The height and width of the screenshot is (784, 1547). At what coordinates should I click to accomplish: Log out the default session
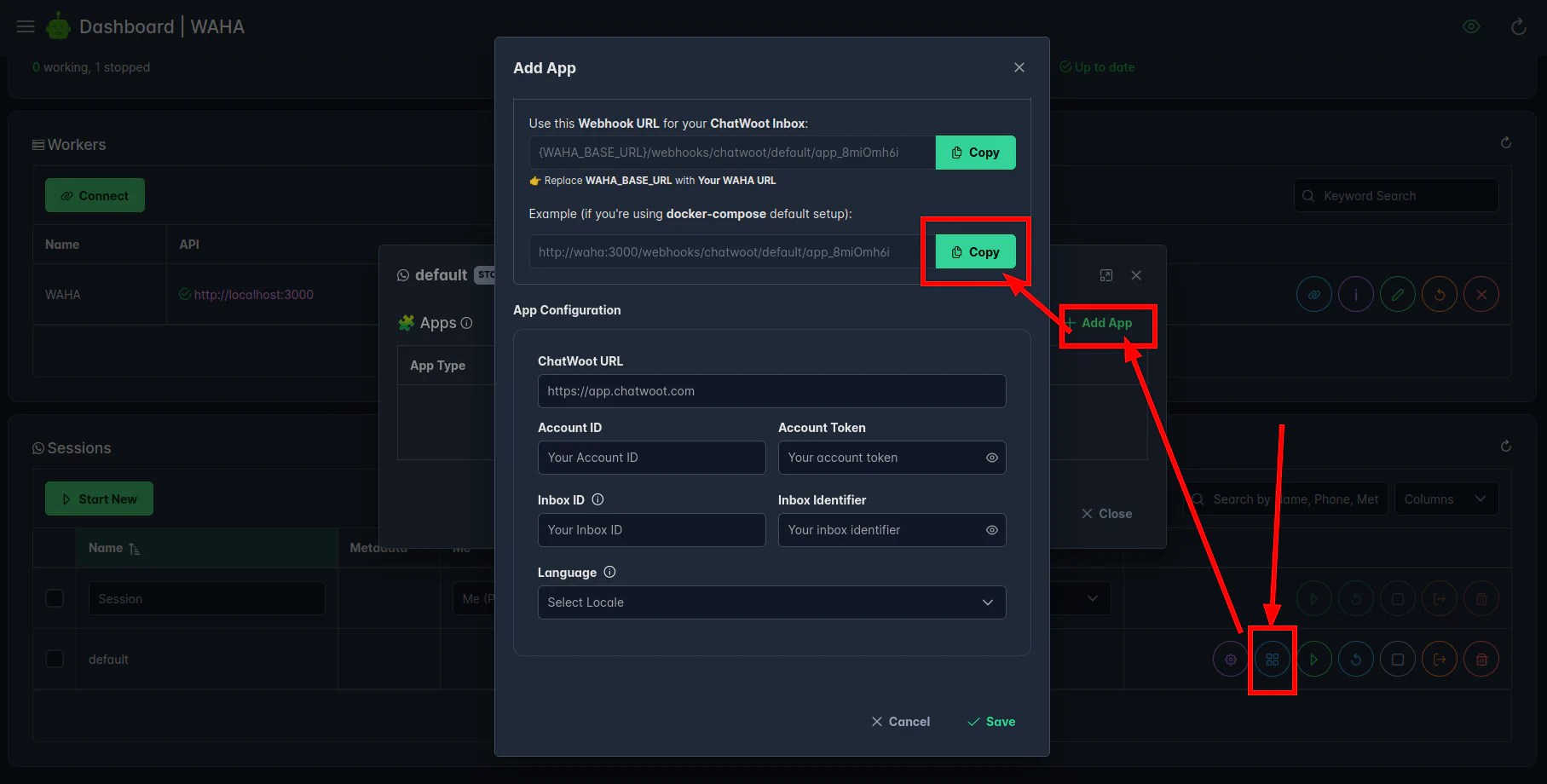[x=1440, y=660]
